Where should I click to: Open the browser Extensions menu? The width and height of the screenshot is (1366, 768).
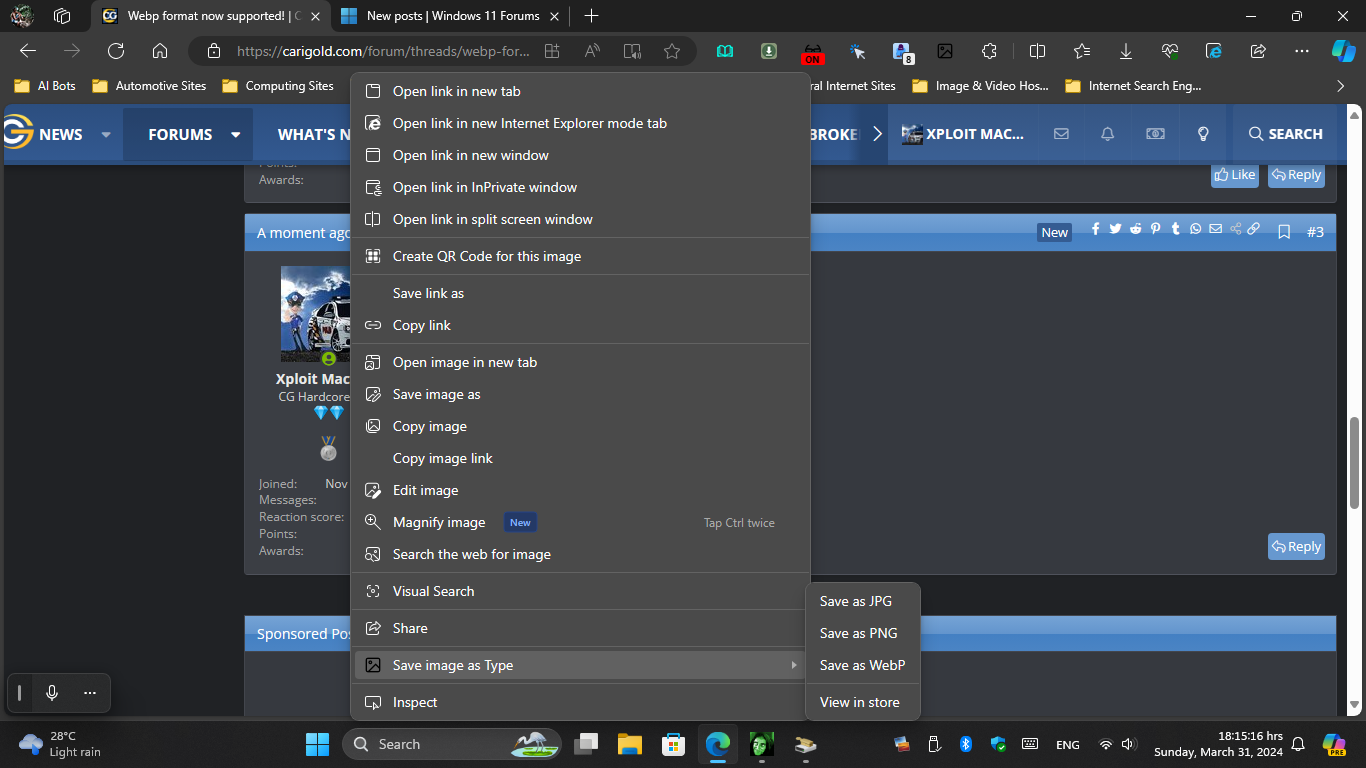(x=990, y=51)
